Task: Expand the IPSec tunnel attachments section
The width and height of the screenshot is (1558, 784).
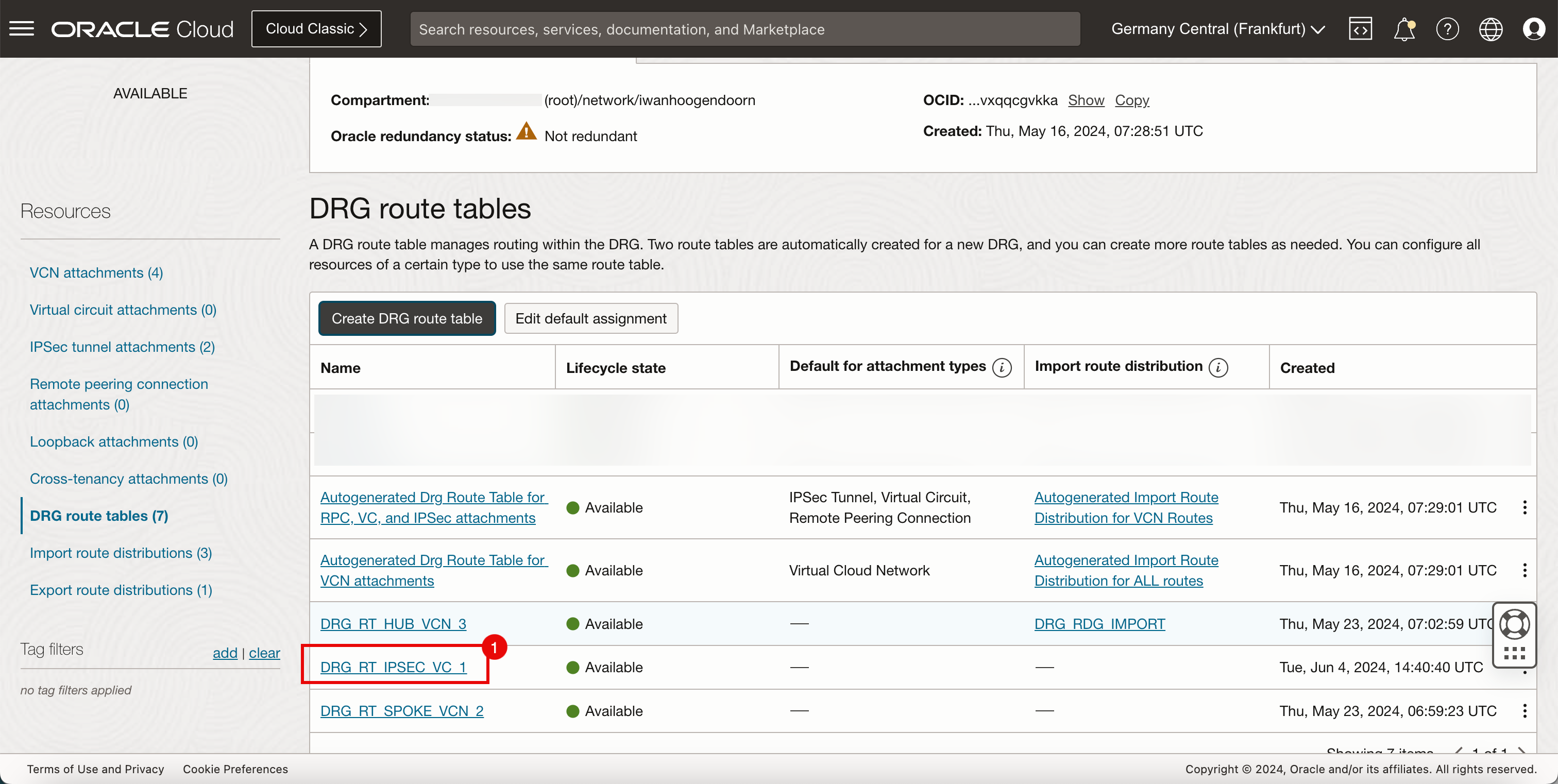Action: click(123, 347)
